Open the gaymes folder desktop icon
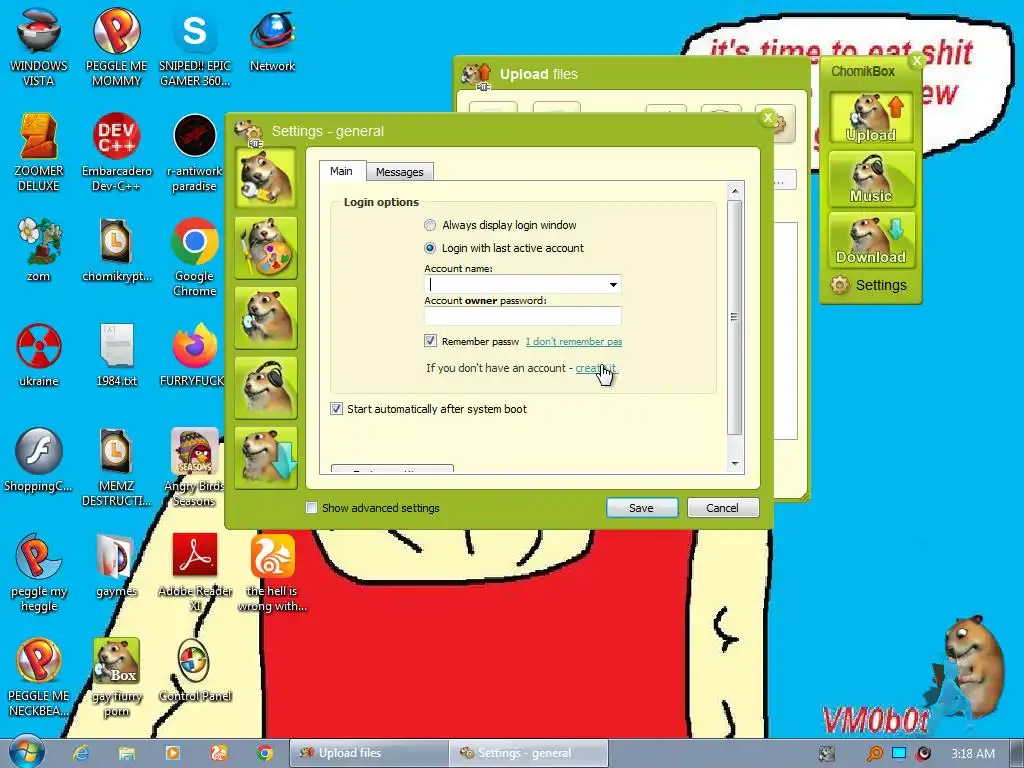Screen dimensions: 1024x768 (116, 566)
